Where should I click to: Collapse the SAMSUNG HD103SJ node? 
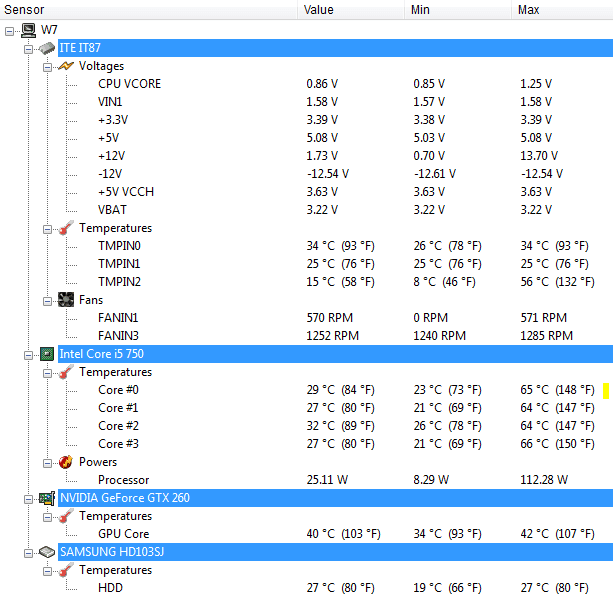coord(28,553)
